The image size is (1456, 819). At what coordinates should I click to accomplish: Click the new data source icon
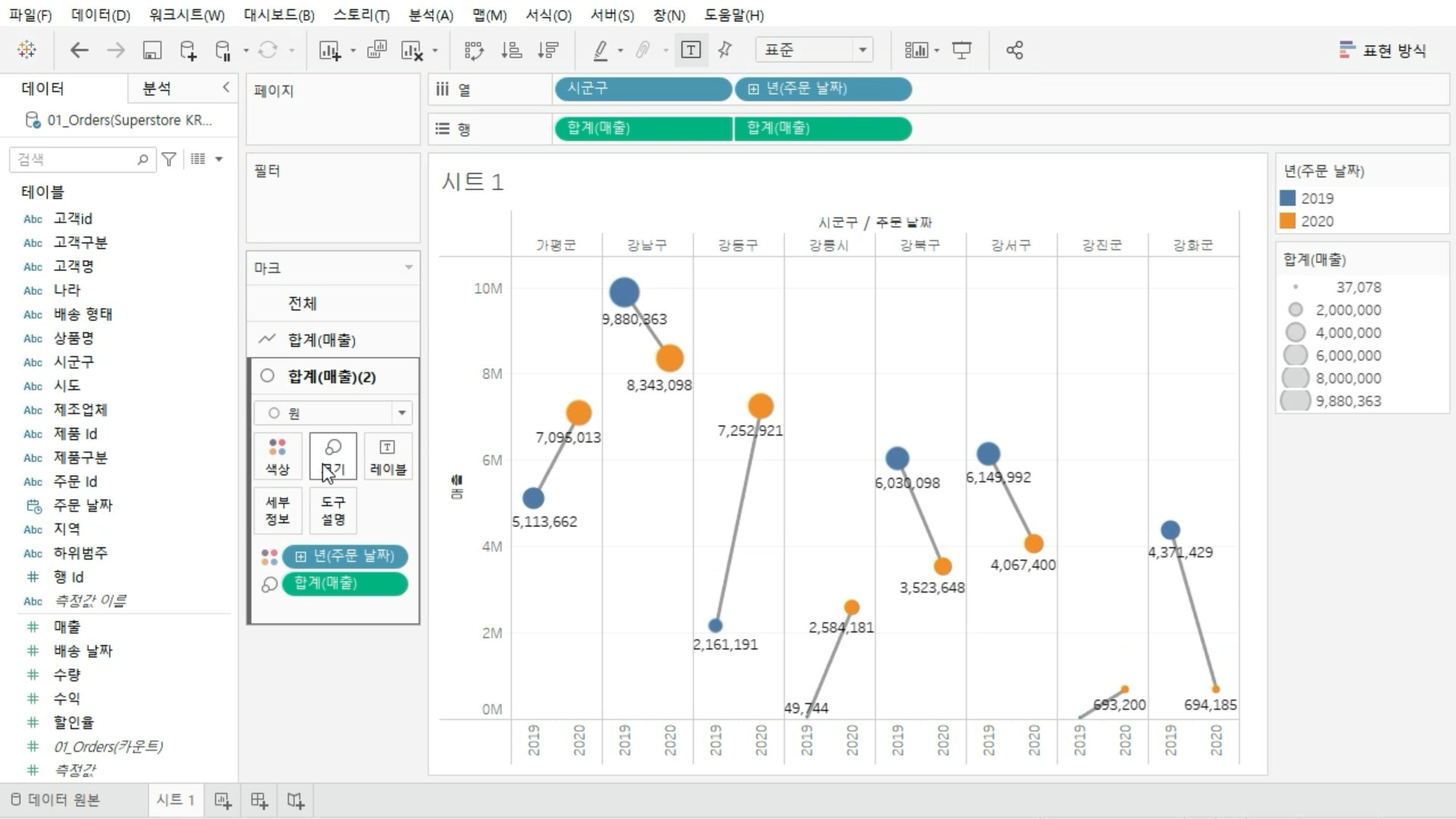(188, 51)
